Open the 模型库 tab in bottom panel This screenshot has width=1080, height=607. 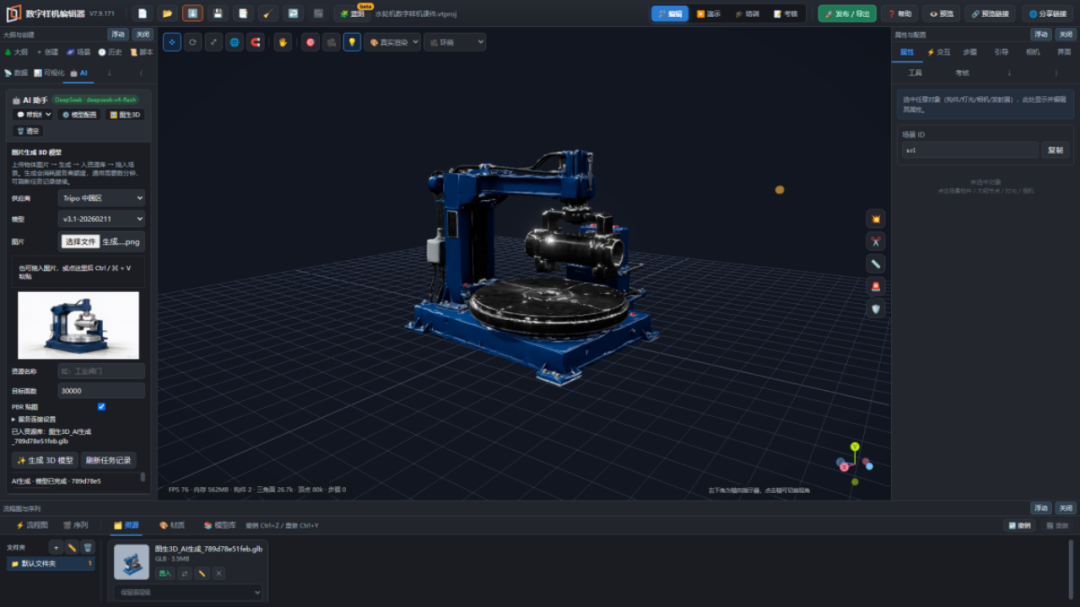click(220, 525)
